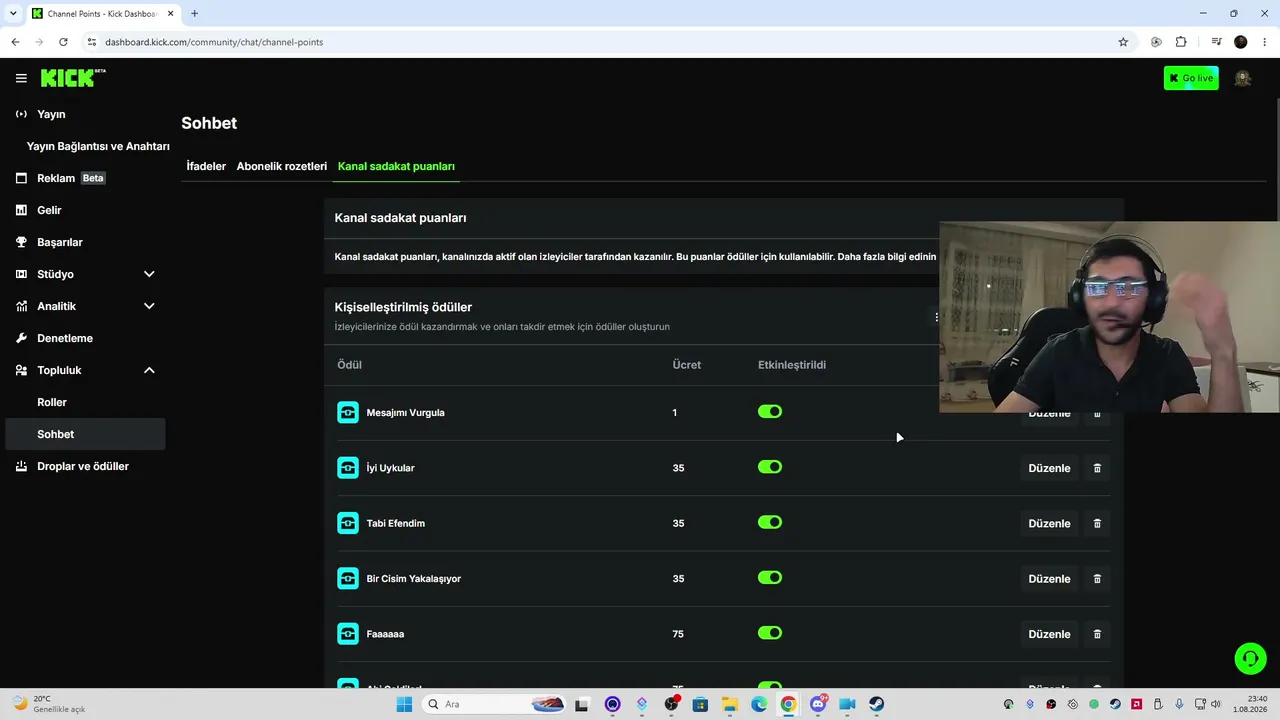Go back to the previous page
The height and width of the screenshot is (720, 1280).
pyautogui.click(x=15, y=42)
